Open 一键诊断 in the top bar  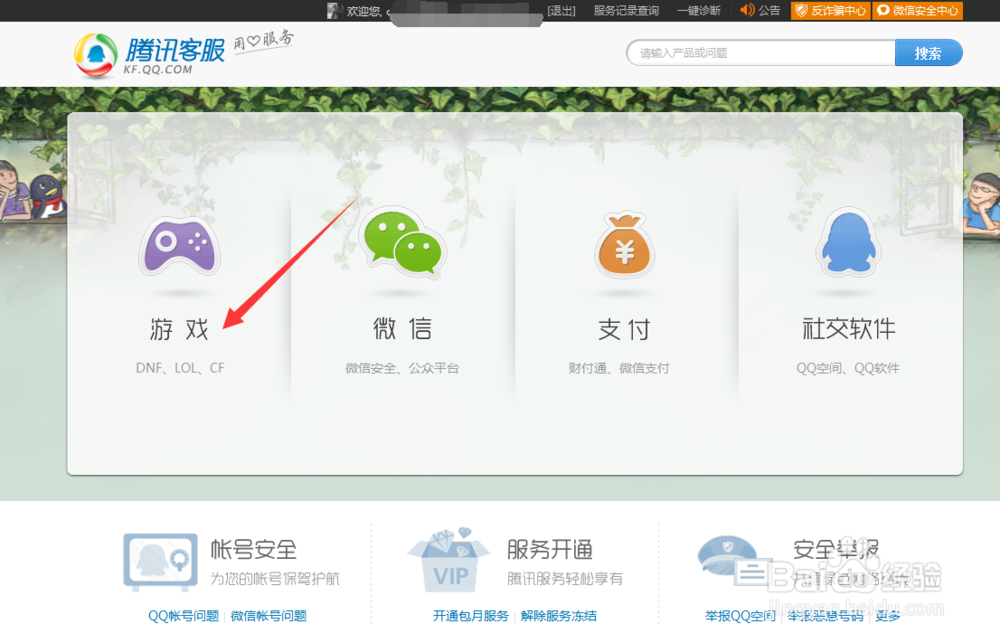[x=698, y=11]
